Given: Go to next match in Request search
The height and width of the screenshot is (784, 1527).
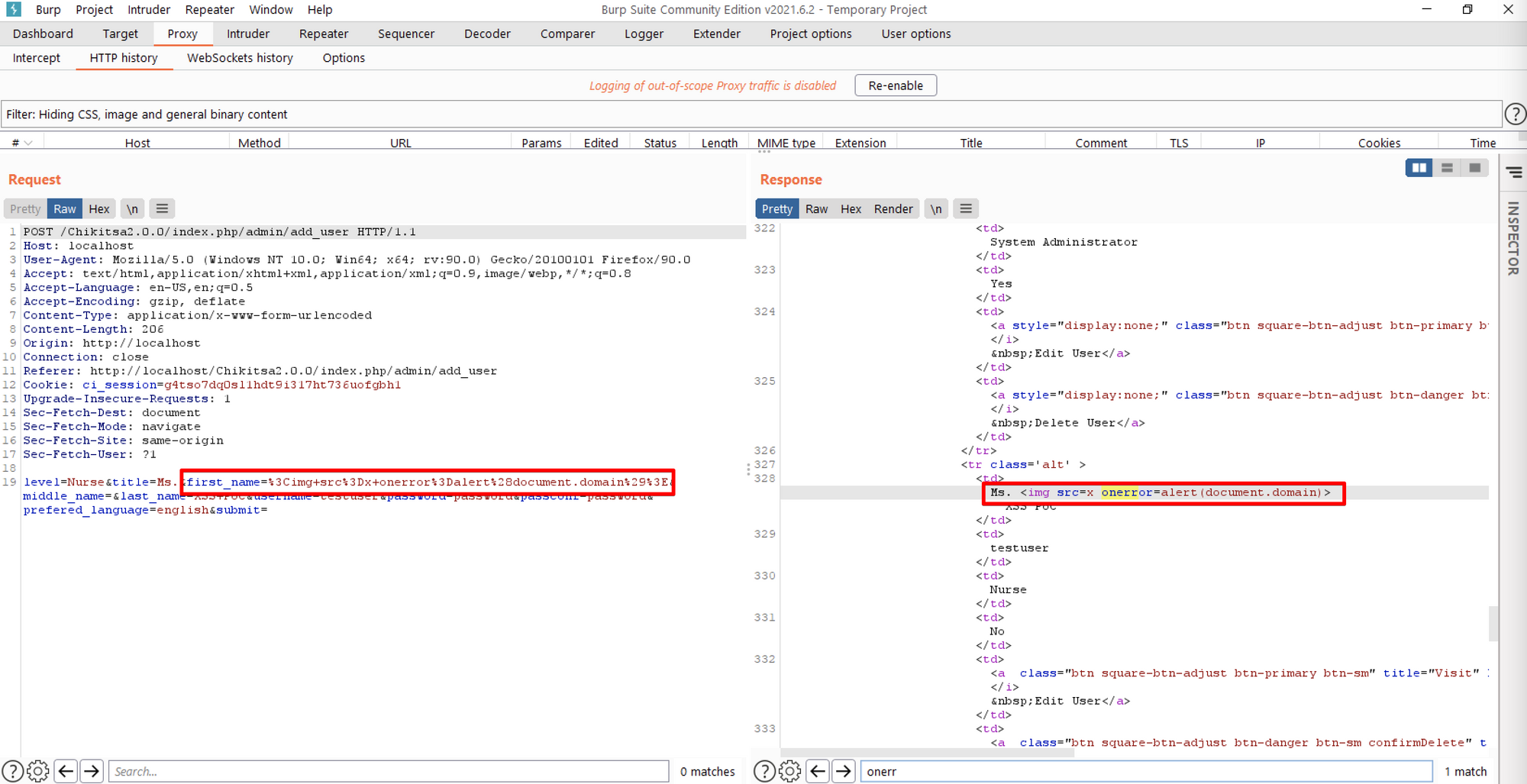Looking at the screenshot, I should coord(92,772).
